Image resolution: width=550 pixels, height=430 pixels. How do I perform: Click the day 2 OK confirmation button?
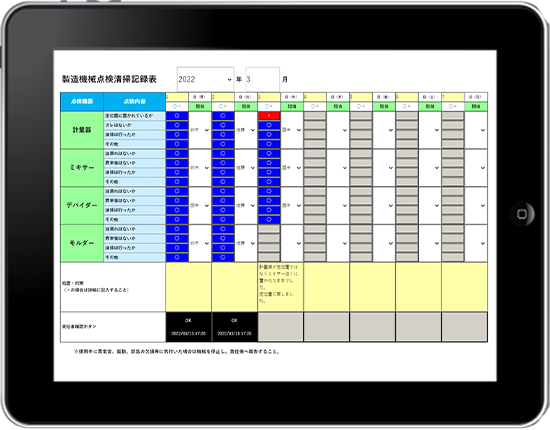pos(235,327)
